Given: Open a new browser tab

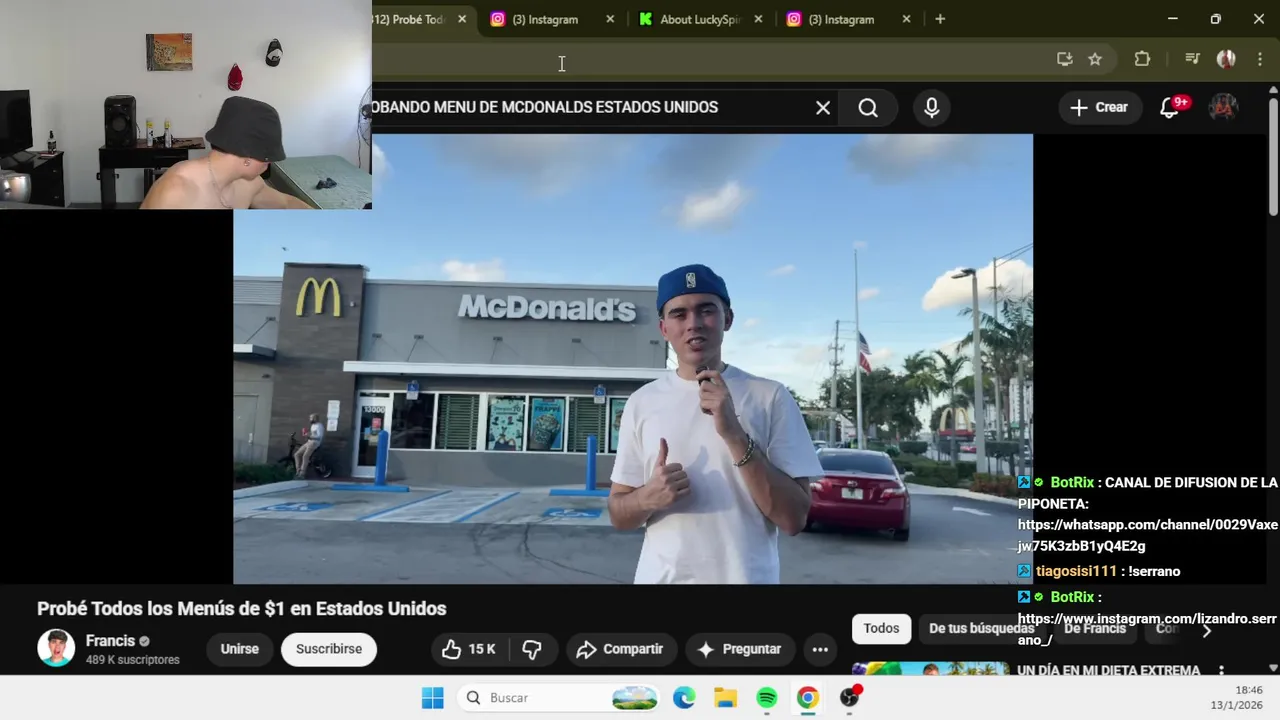Looking at the screenshot, I should 940,19.
